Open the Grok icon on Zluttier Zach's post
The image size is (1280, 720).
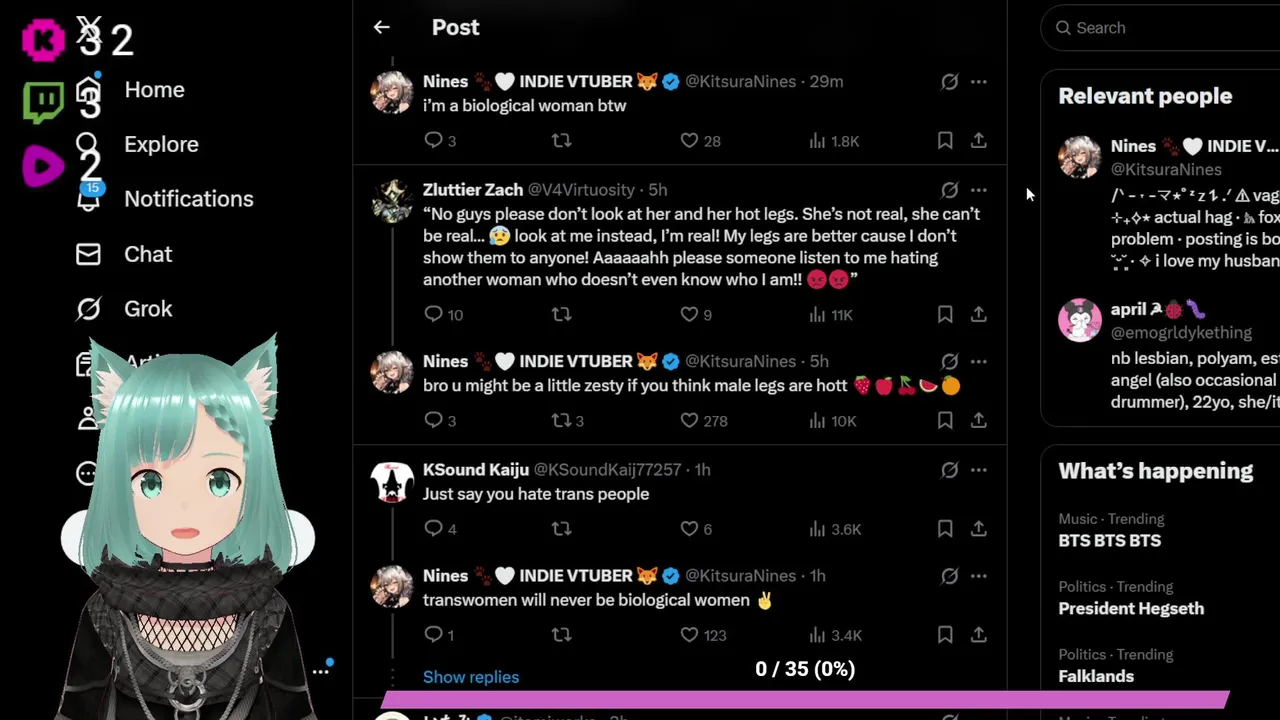949,190
